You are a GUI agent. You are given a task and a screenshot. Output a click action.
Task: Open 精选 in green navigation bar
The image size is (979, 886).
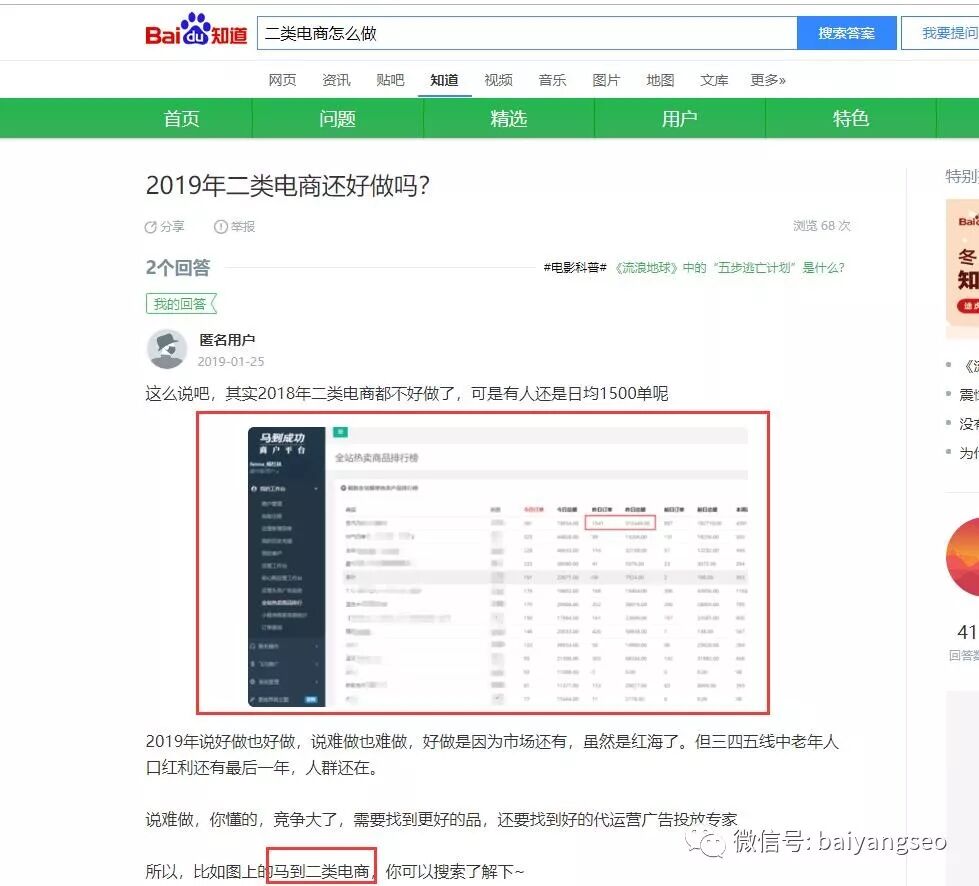click(509, 118)
